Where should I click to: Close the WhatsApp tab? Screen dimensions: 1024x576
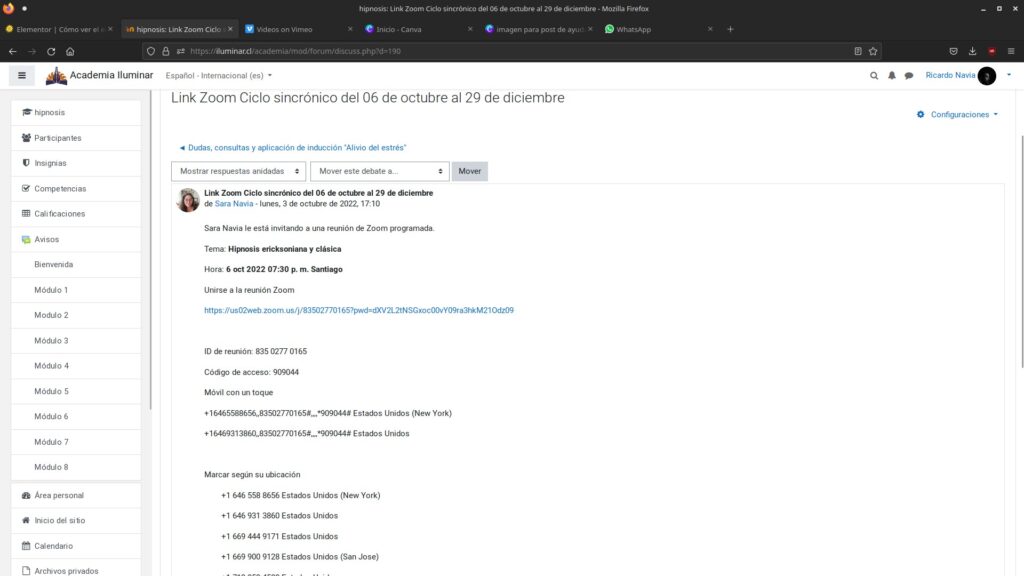point(710,29)
